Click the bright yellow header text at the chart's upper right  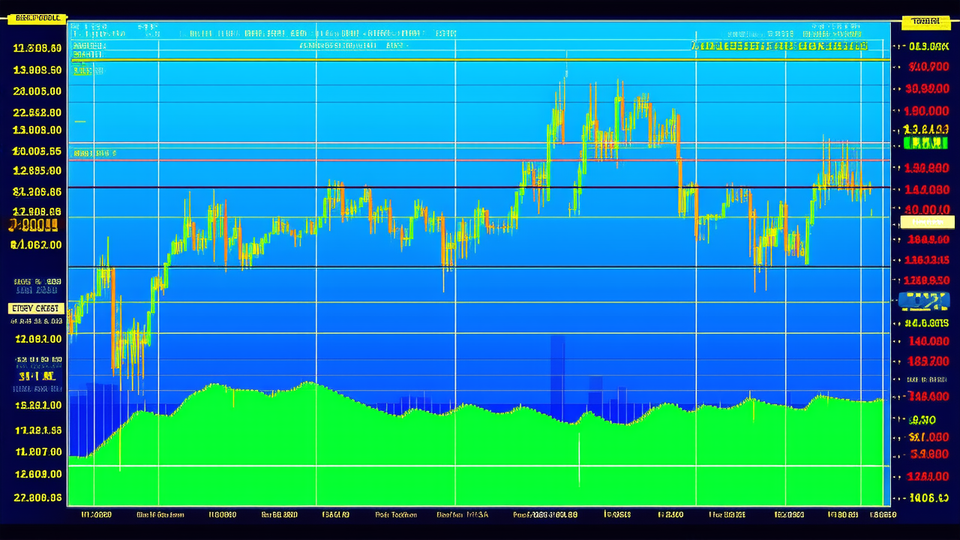(779, 46)
